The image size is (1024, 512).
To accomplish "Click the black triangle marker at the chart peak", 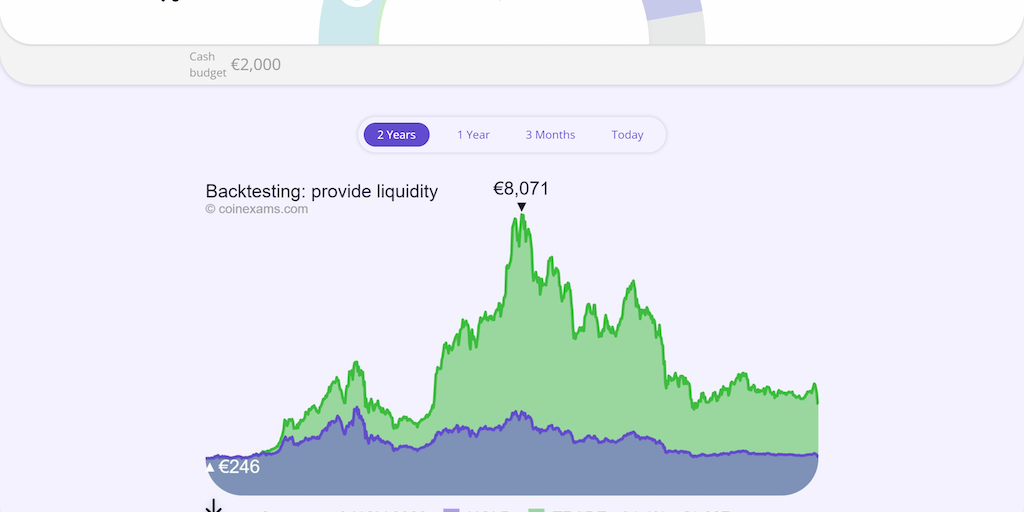I will pos(522,207).
